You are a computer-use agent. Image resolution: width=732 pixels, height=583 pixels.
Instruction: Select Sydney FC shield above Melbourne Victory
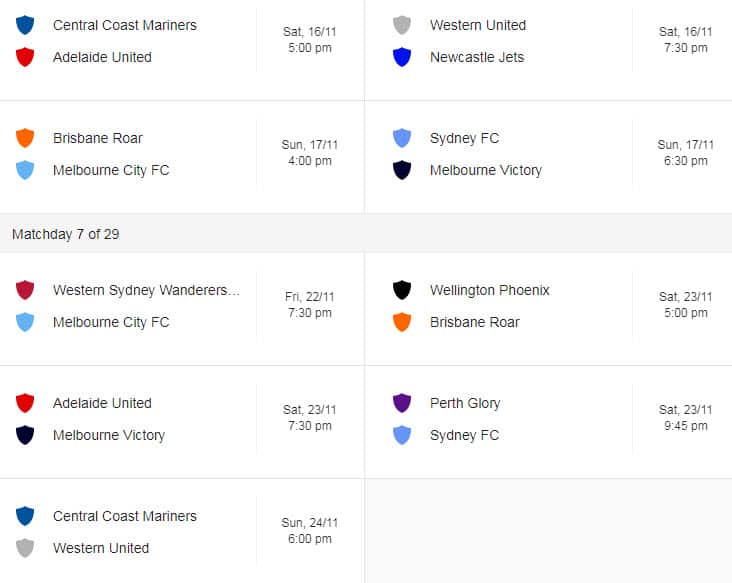[402, 138]
